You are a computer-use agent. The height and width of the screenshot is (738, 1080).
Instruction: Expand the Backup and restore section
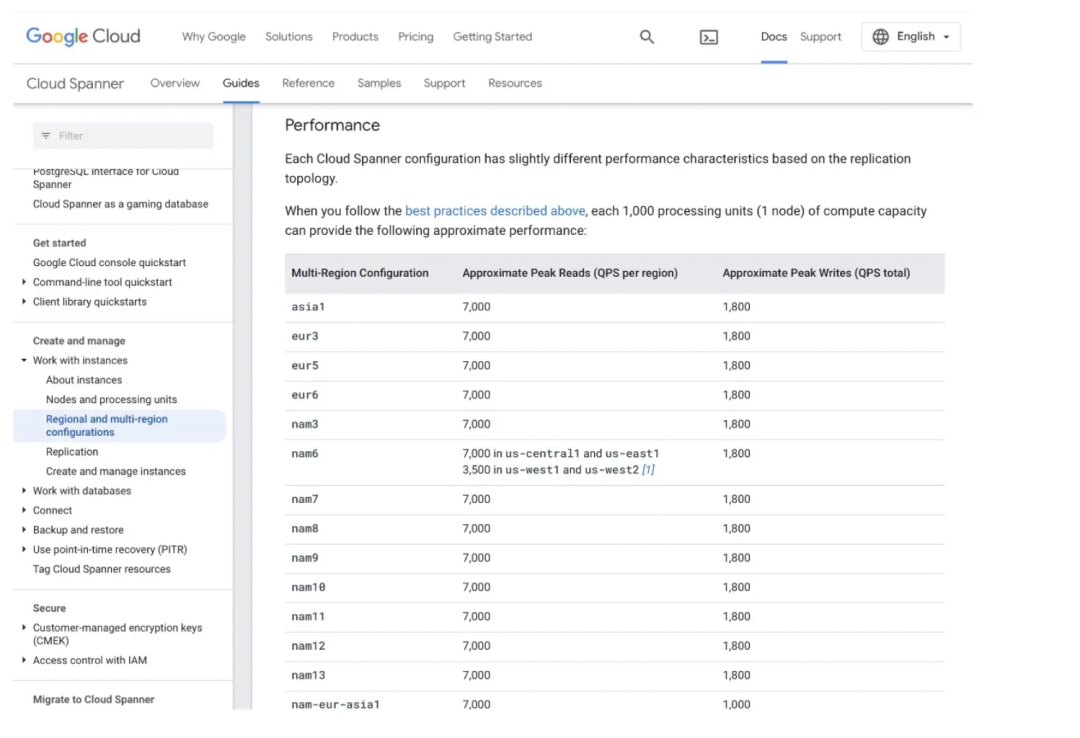pyautogui.click(x=24, y=530)
